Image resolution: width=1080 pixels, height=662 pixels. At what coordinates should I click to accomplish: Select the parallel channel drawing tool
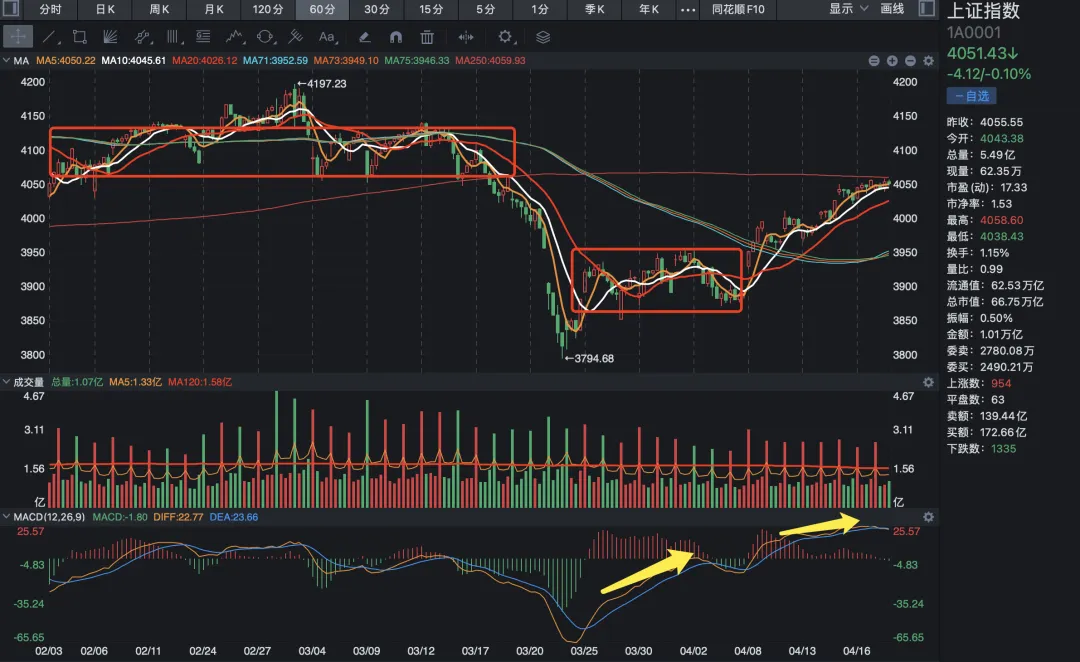point(142,37)
